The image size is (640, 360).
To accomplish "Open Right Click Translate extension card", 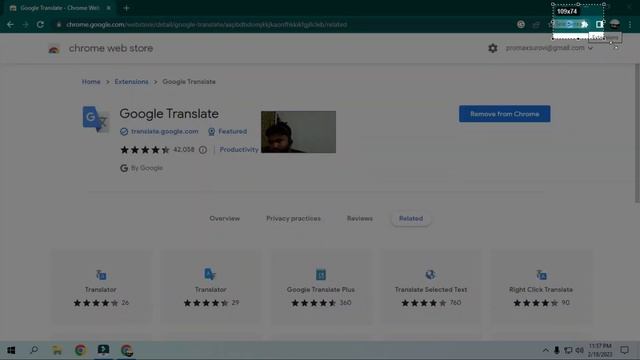I will click(x=541, y=287).
